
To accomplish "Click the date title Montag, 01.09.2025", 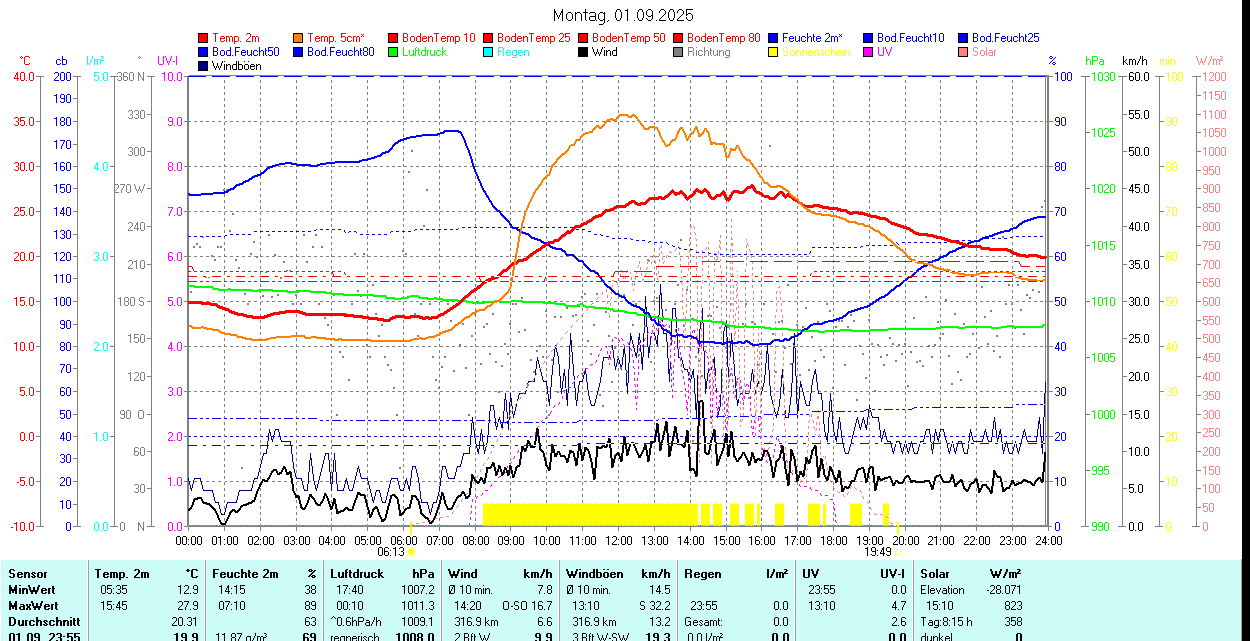I will (x=623, y=16).
